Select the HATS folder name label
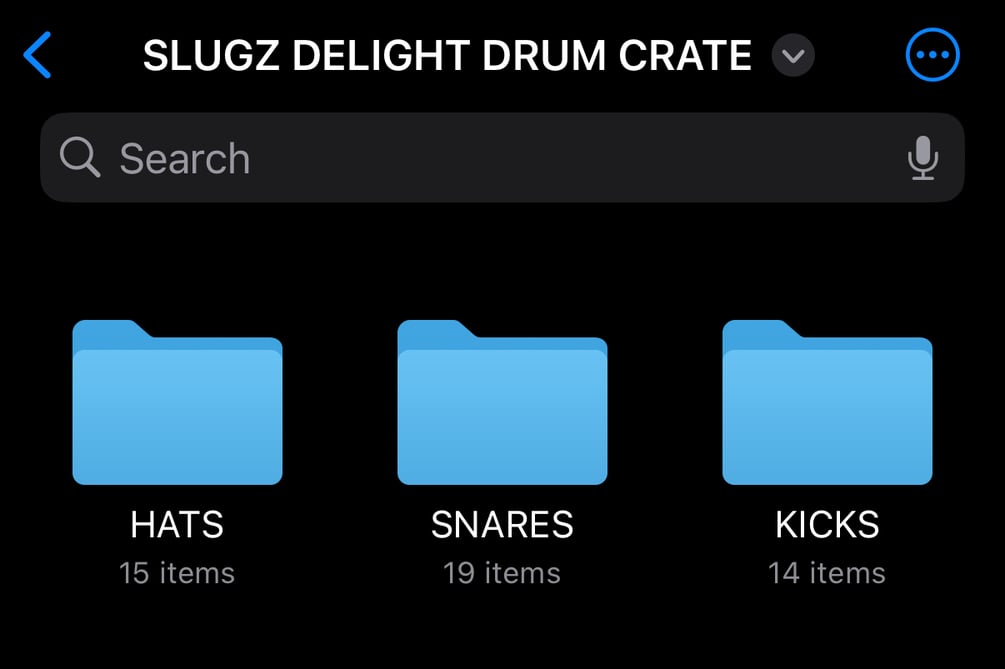The image size is (1005, 669). pyautogui.click(x=177, y=525)
